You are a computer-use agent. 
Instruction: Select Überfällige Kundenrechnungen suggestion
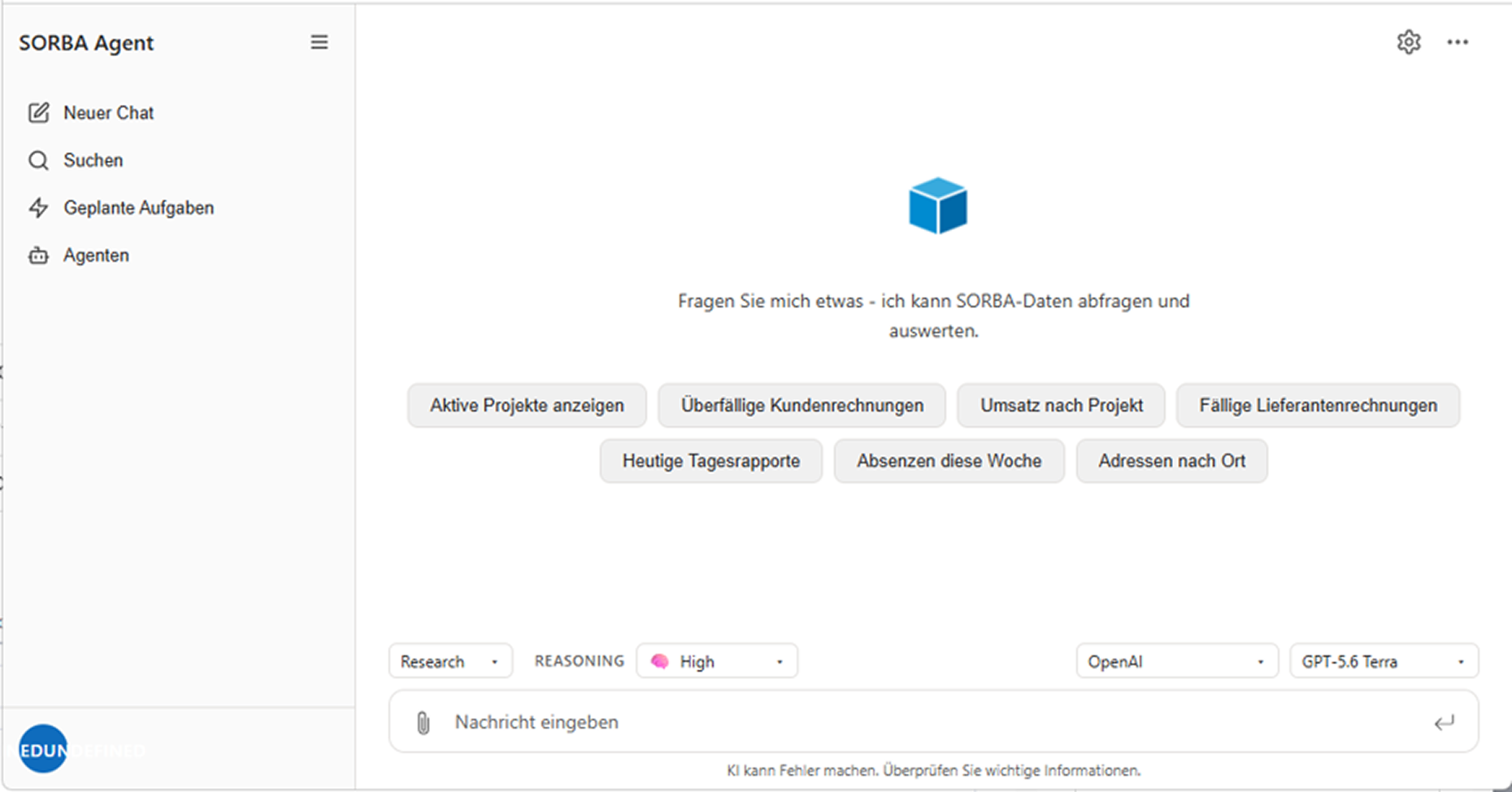pyautogui.click(x=802, y=405)
